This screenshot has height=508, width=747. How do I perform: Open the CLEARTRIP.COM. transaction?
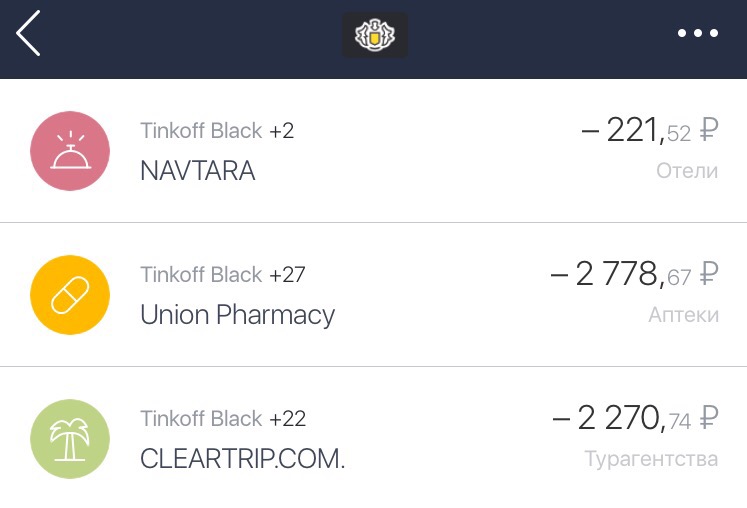pyautogui.click(x=242, y=459)
